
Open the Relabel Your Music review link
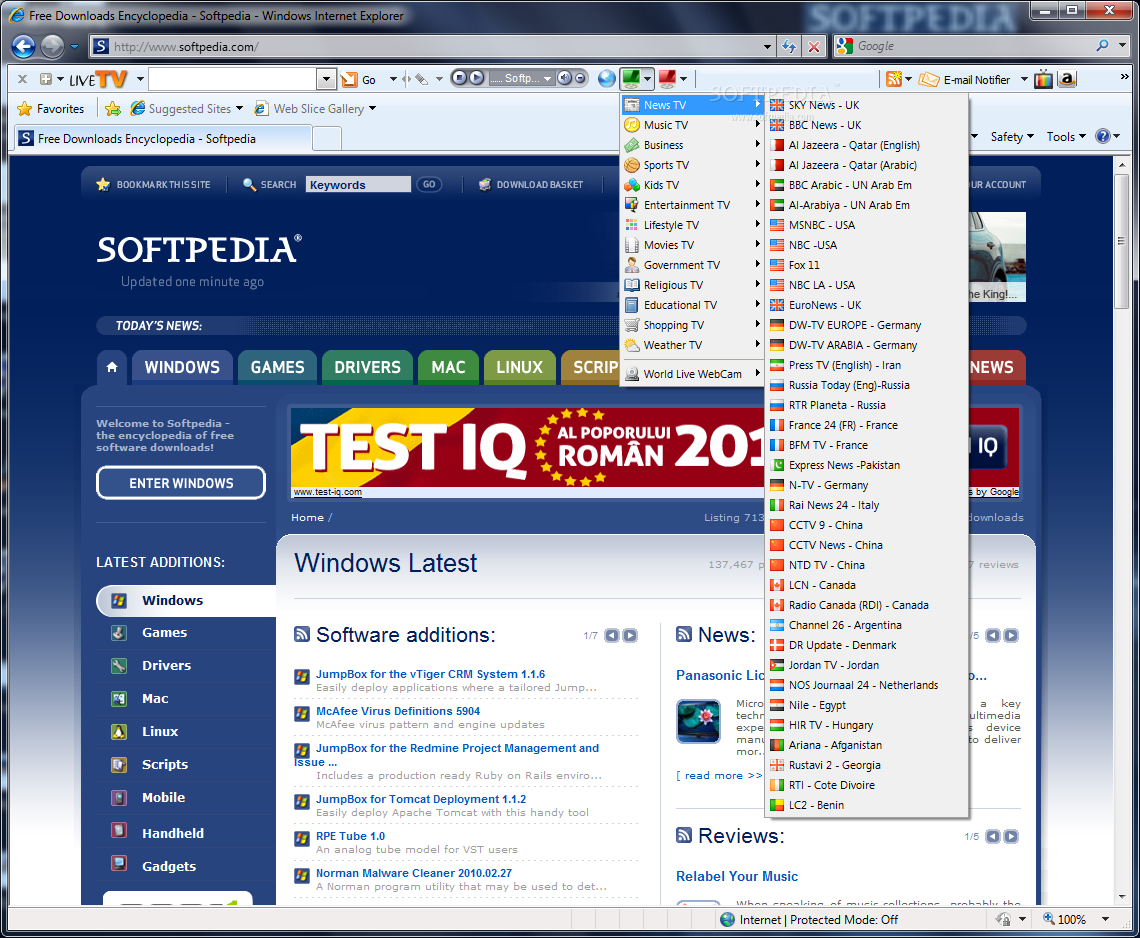736,876
